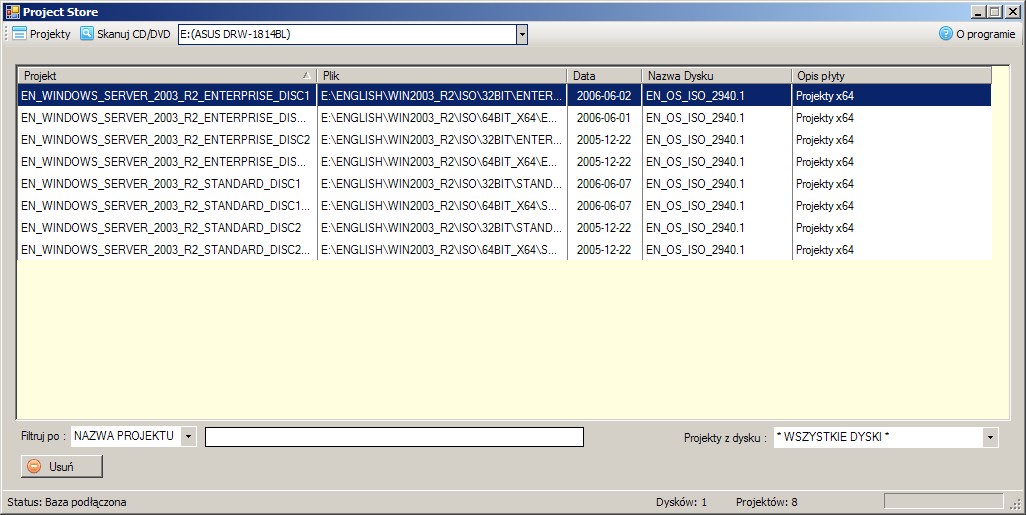Click date cell 2006-06-02
This screenshot has width=1026, height=515.
(604, 96)
